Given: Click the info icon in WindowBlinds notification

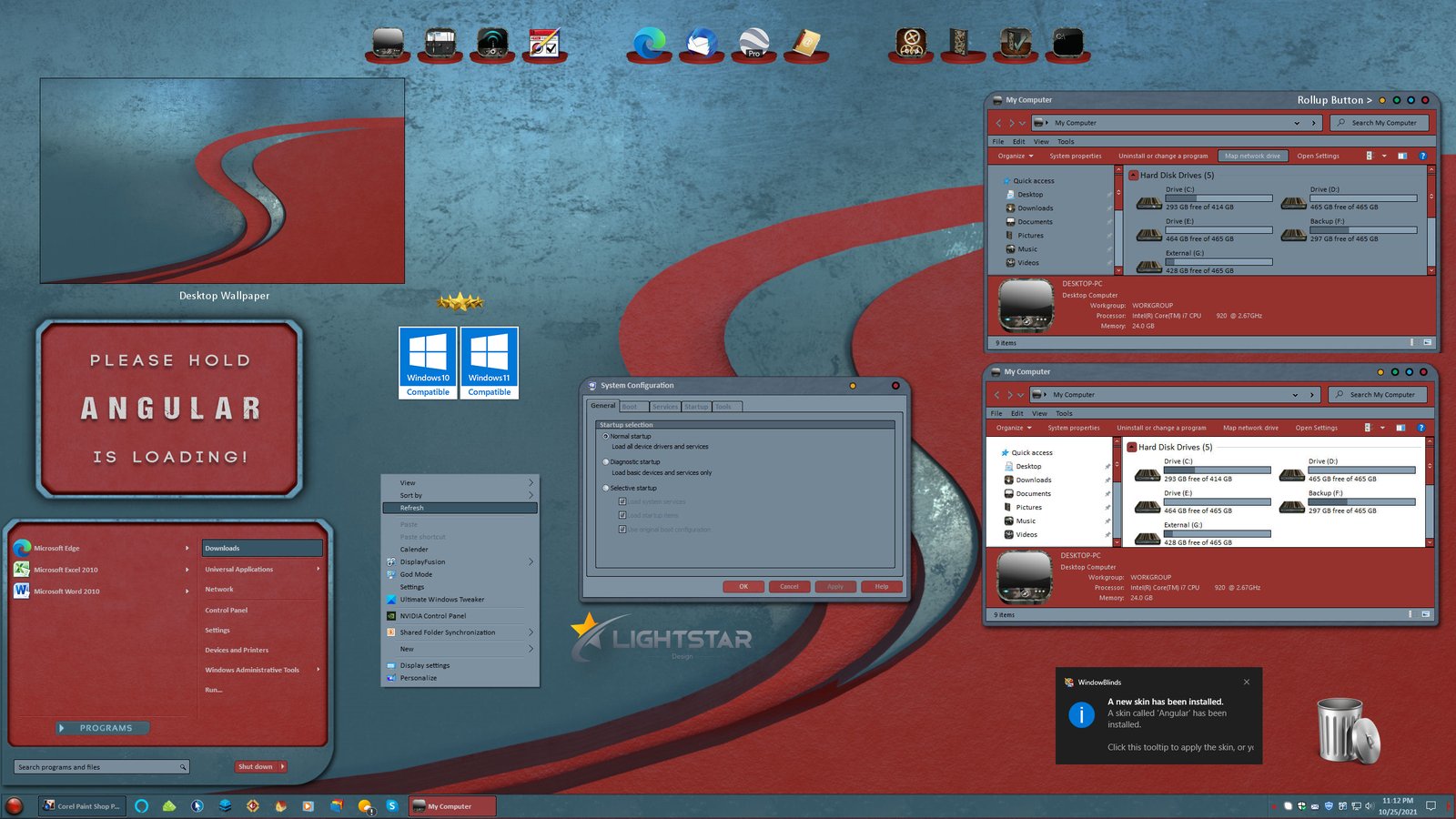Looking at the screenshot, I should (1081, 714).
